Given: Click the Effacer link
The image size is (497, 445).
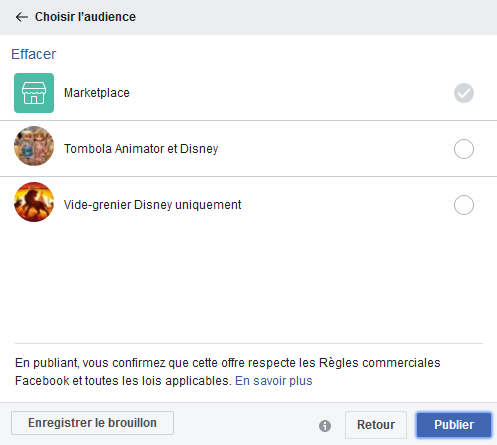Looking at the screenshot, I should [x=34, y=54].
